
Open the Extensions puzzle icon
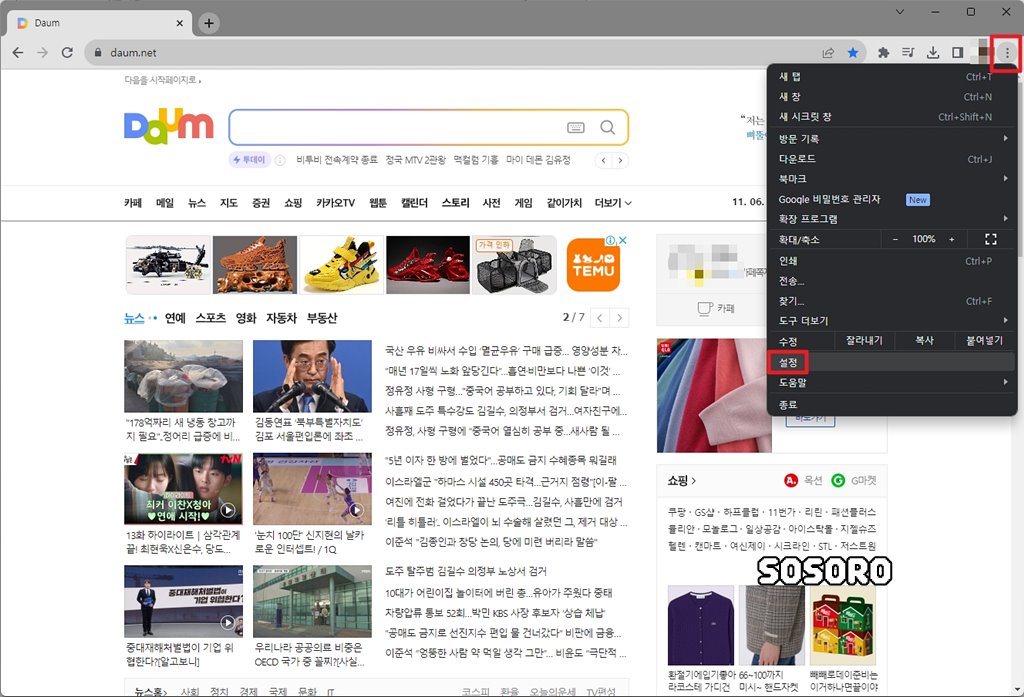coord(884,53)
